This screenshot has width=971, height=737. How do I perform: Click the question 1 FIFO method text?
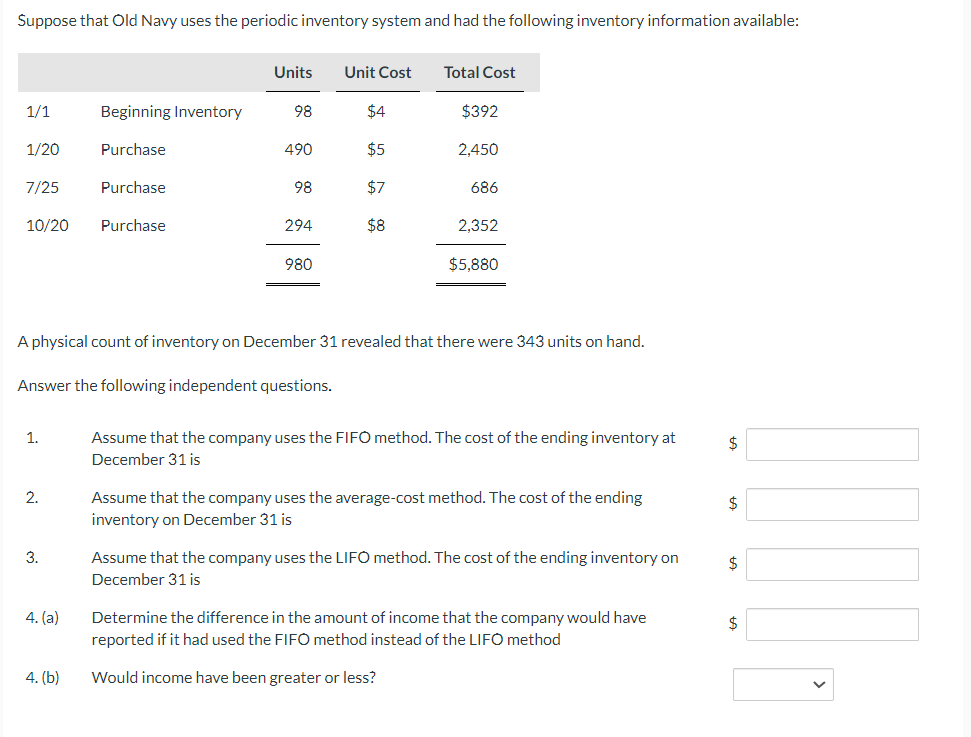click(383, 448)
